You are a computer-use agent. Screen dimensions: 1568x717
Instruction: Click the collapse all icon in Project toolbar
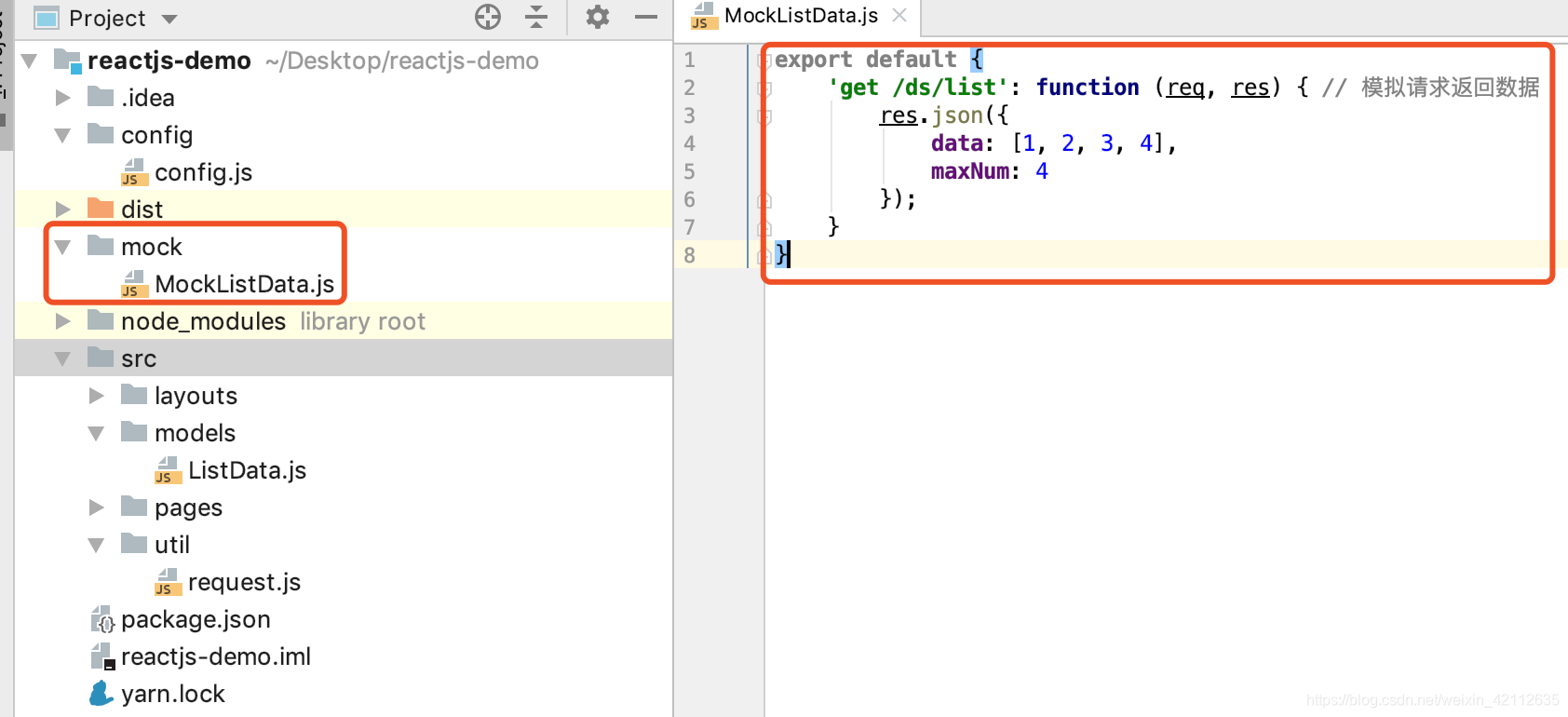click(x=536, y=17)
